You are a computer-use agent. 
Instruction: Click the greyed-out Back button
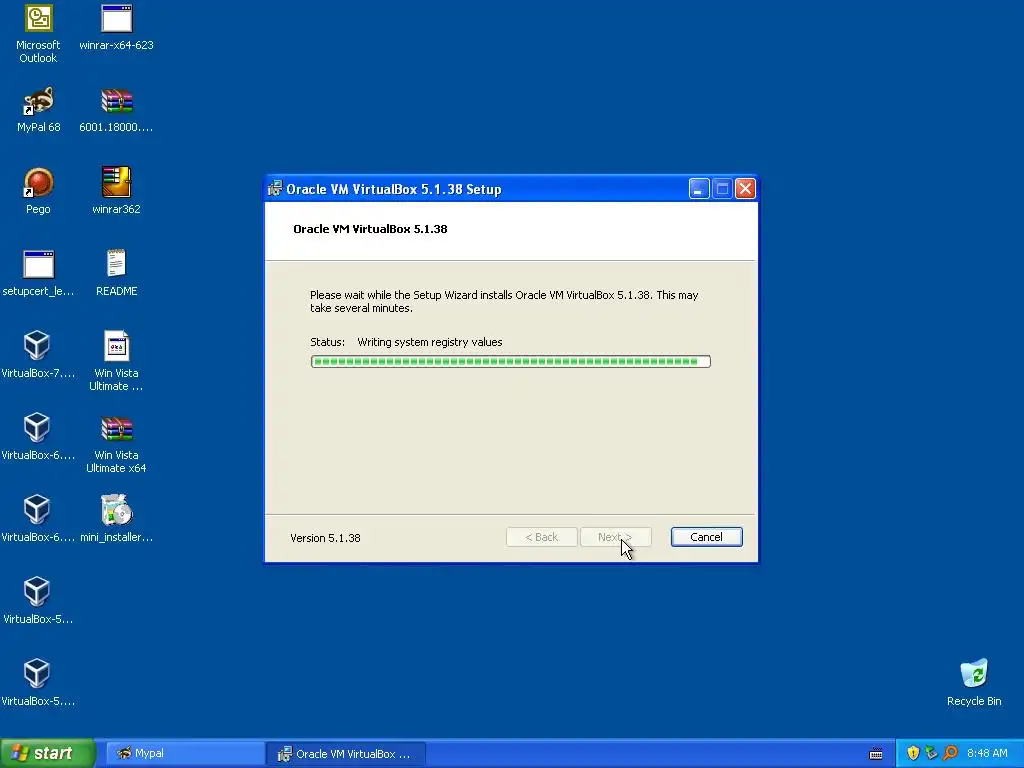541,537
